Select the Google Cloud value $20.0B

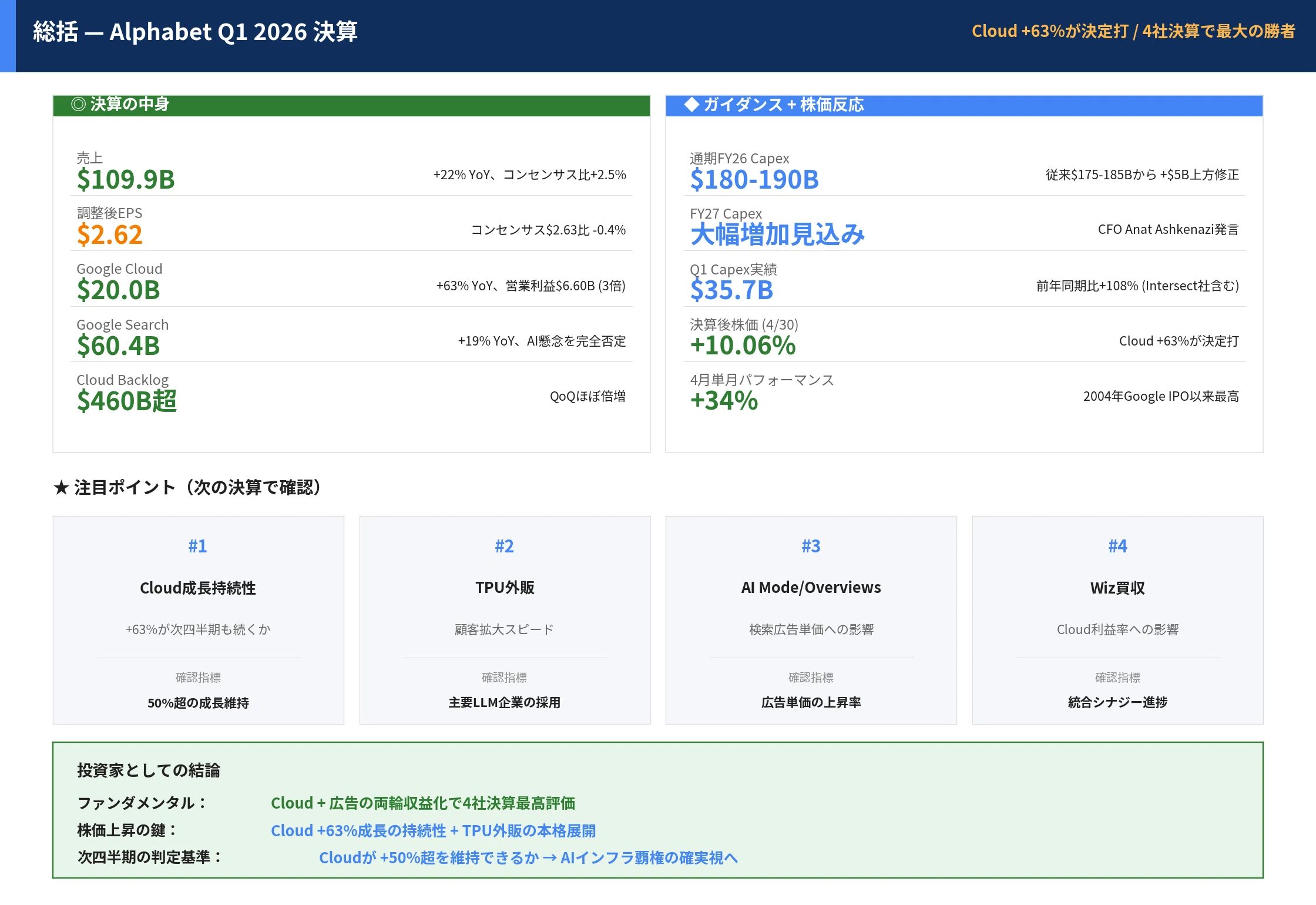[118, 290]
